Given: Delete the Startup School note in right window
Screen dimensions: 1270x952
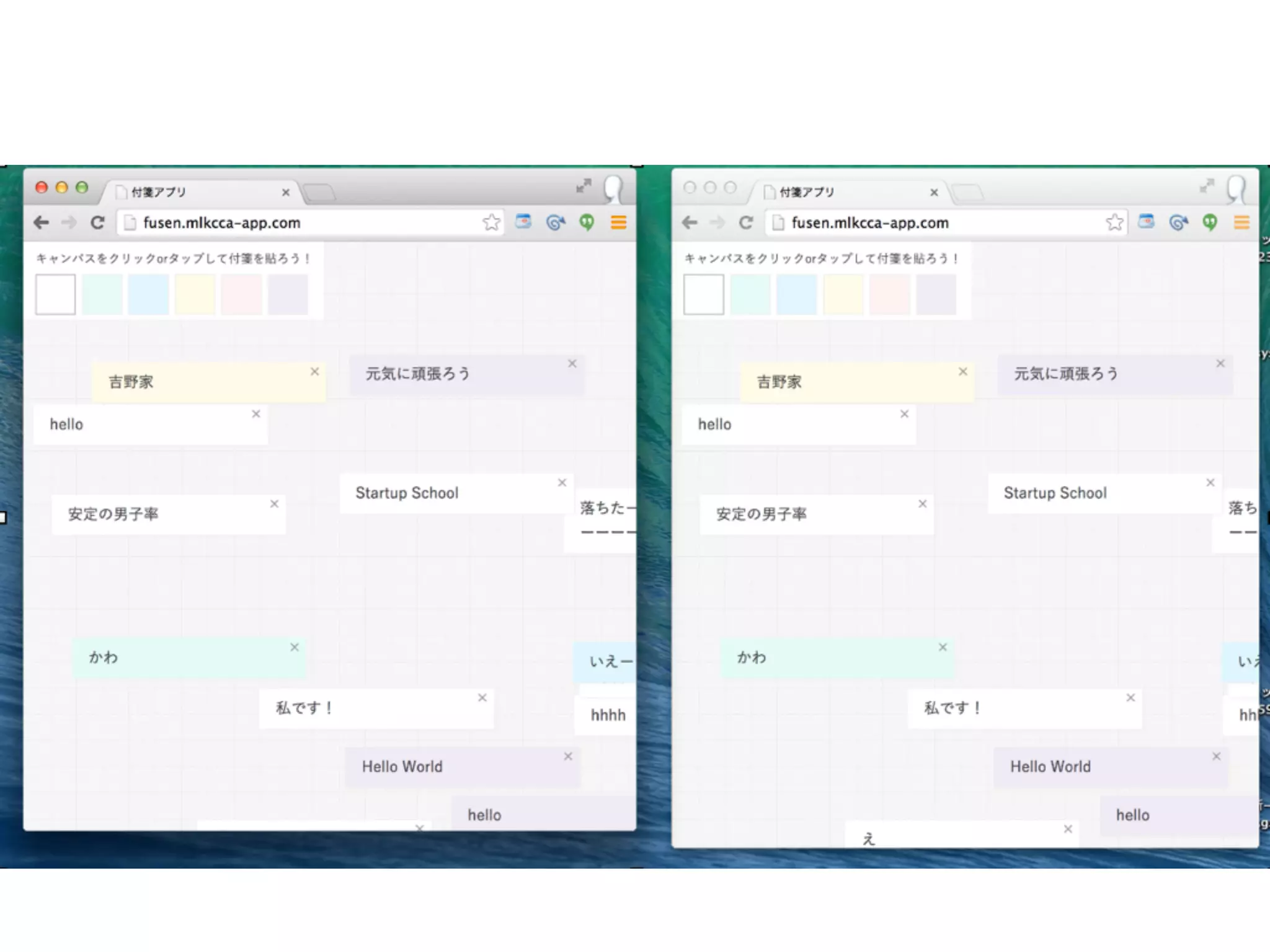Looking at the screenshot, I should [1210, 482].
